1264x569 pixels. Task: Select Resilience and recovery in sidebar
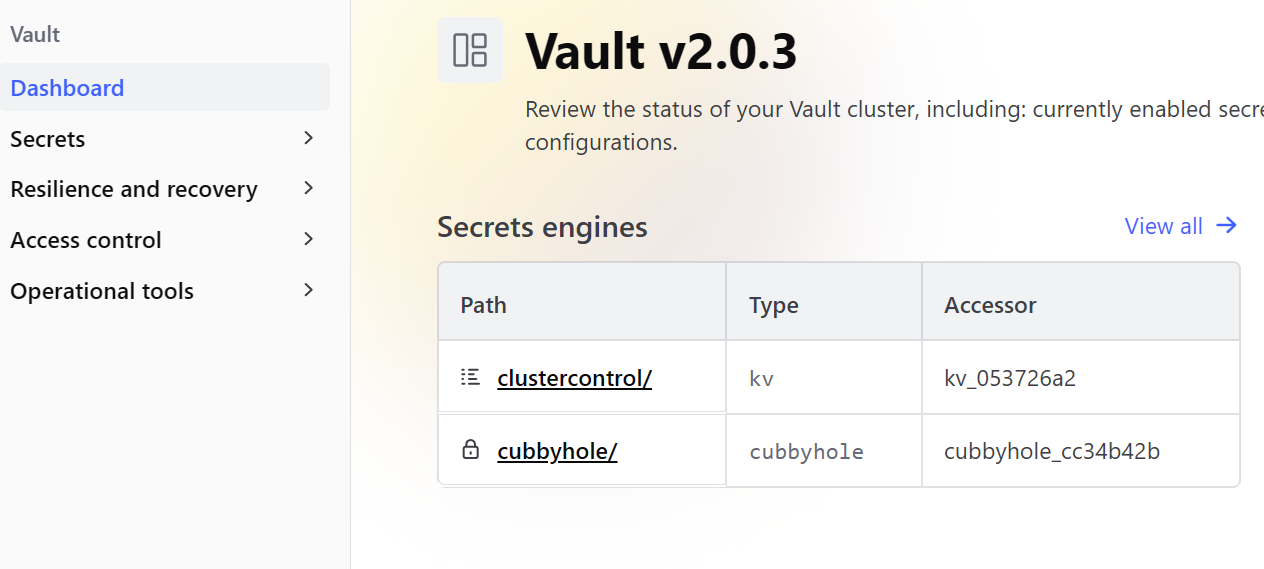pos(165,188)
